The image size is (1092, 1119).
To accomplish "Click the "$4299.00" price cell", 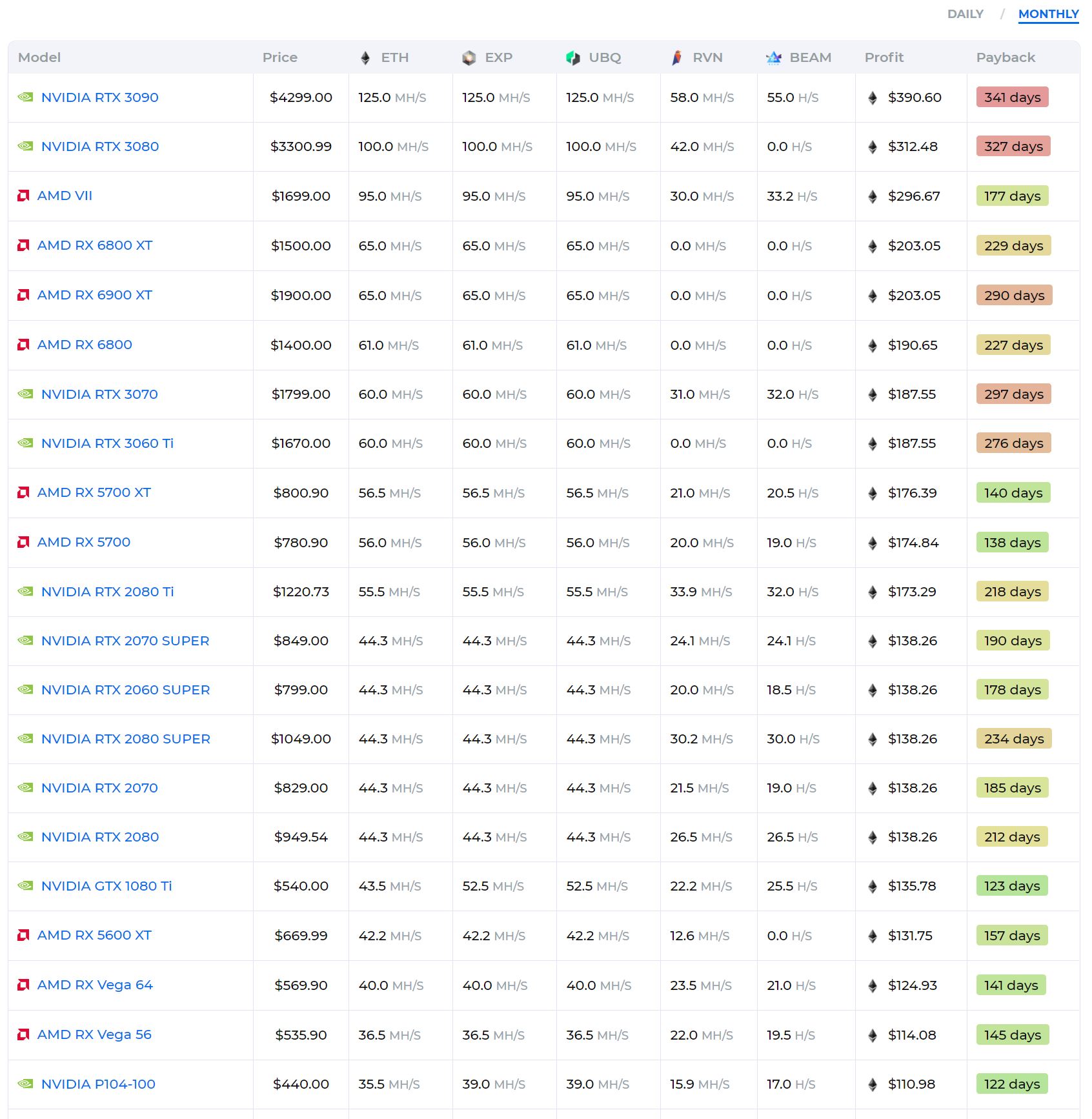I will [x=301, y=97].
